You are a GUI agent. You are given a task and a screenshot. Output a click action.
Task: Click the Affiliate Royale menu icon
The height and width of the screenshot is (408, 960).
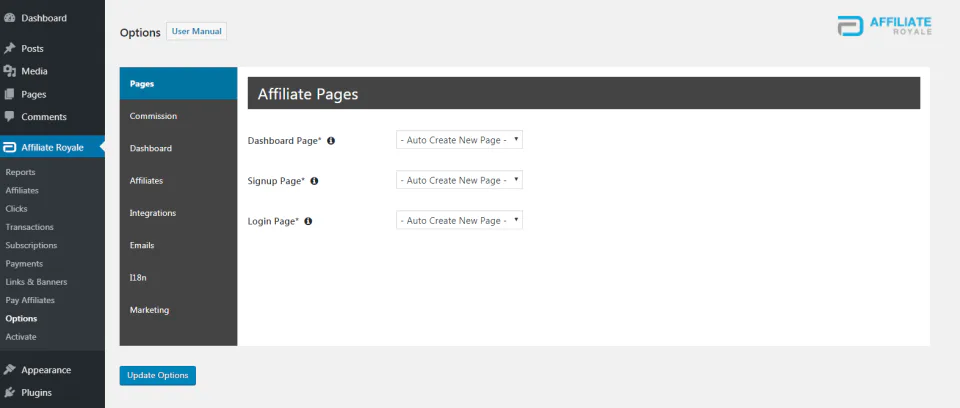pos(9,148)
